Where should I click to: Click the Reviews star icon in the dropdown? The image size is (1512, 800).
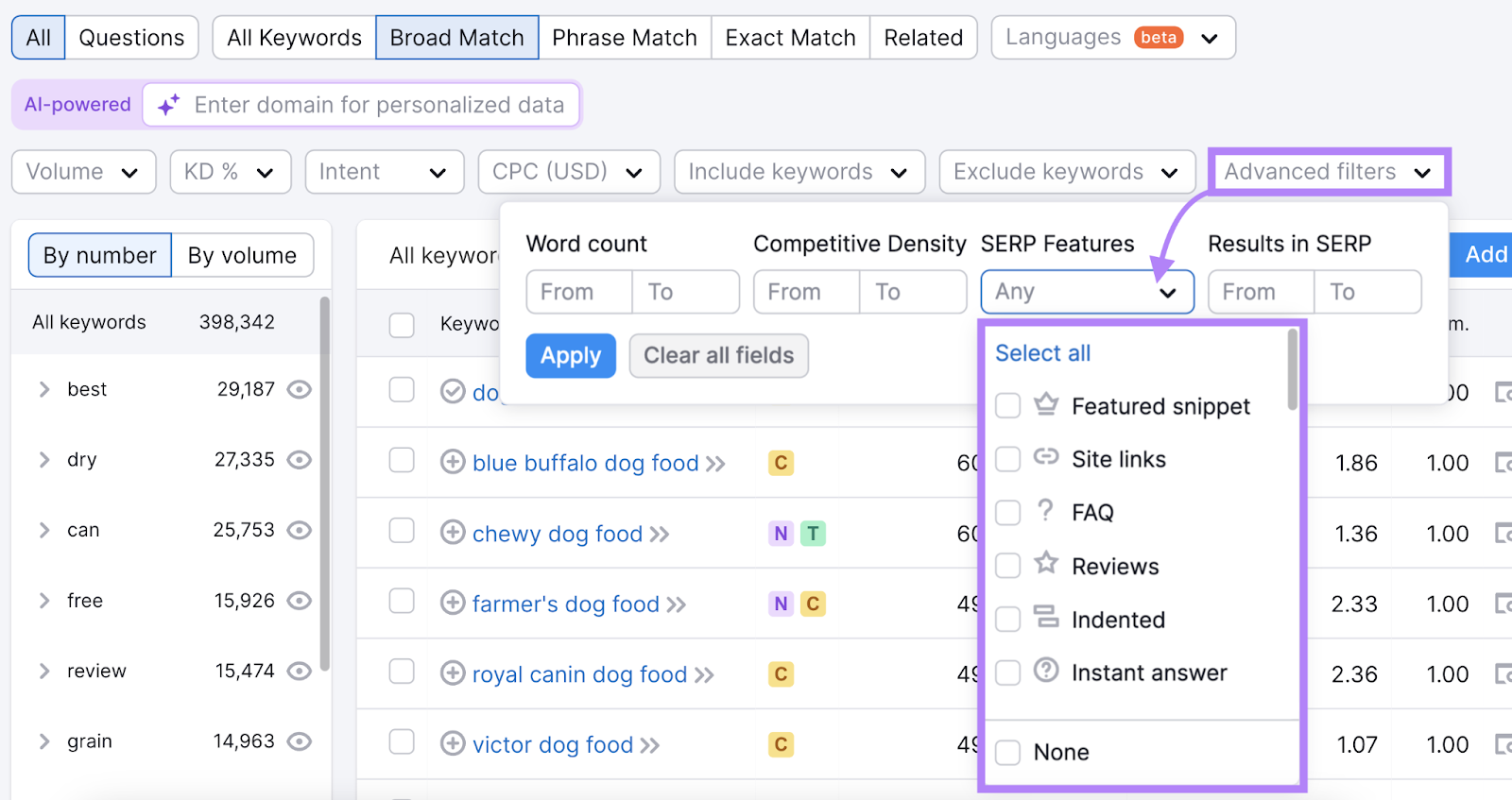[1044, 565]
